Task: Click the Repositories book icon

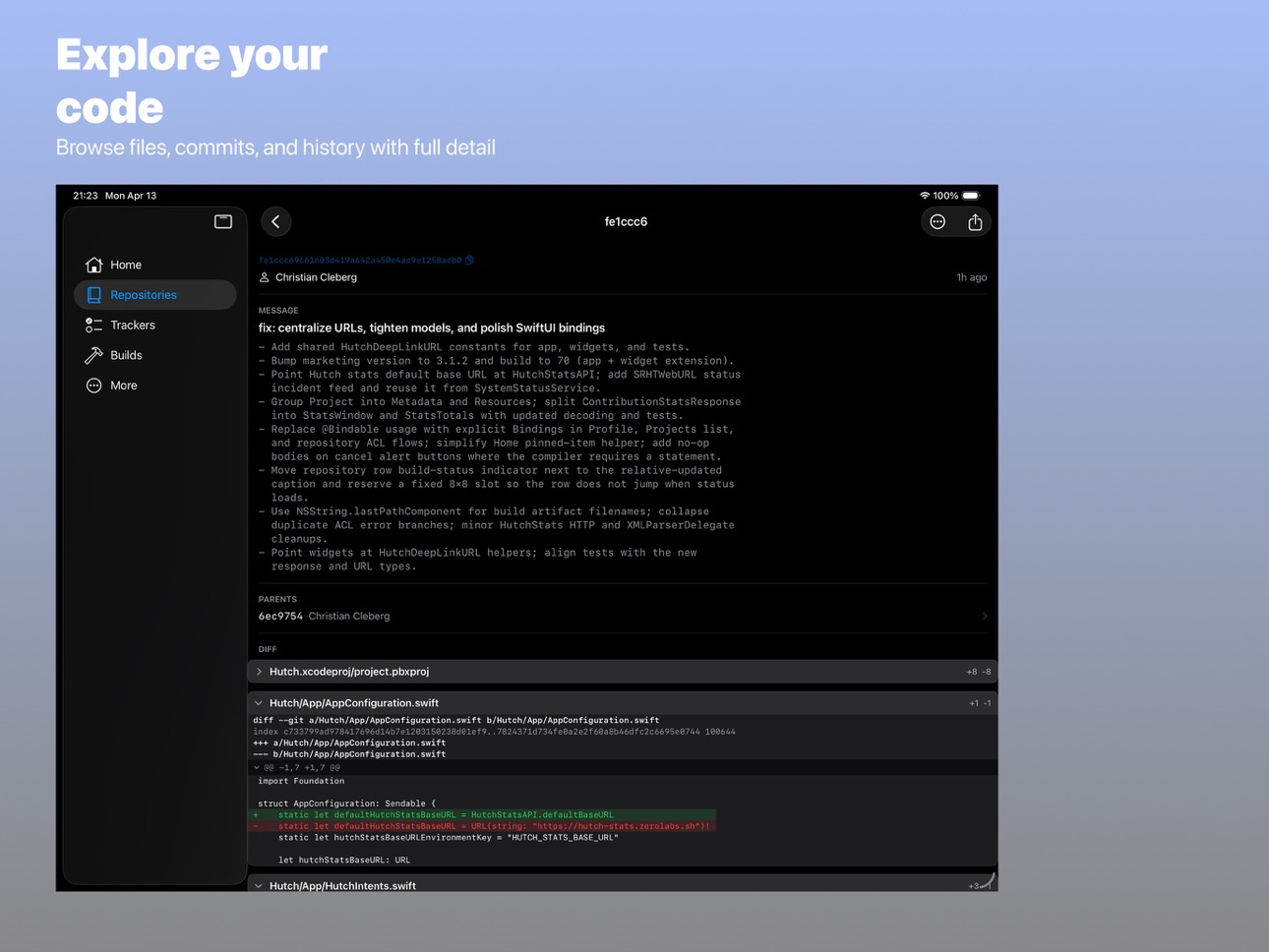Action: coord(94,295)
